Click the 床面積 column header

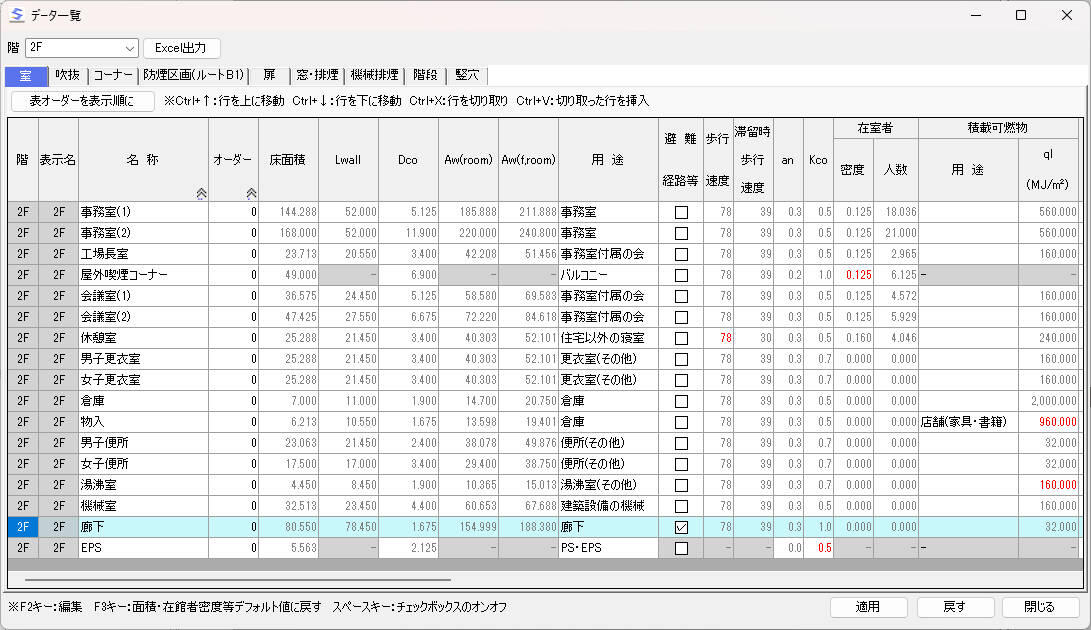click(x=289, y=159)
